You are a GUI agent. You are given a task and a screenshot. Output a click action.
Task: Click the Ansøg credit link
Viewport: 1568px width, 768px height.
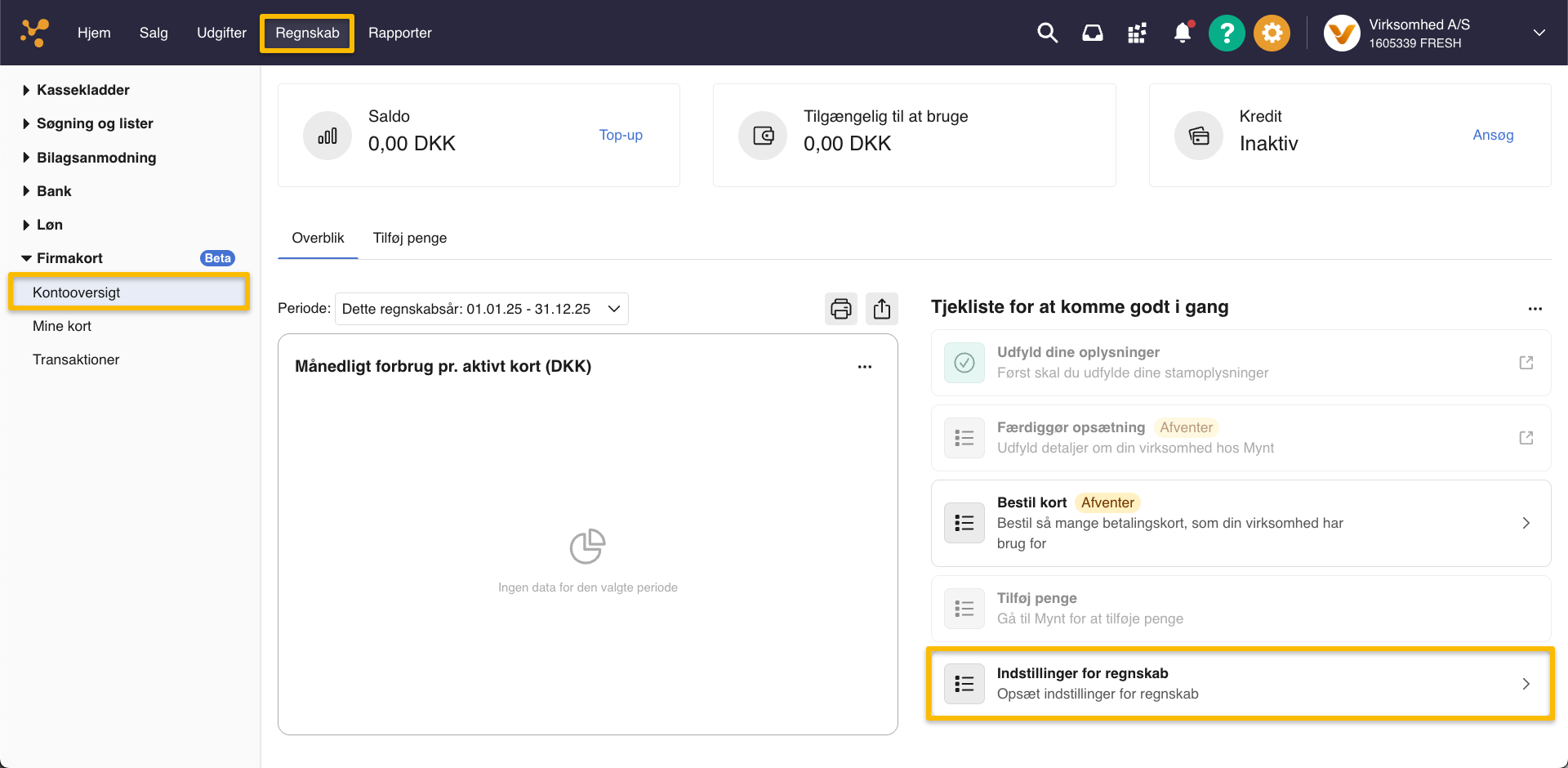pyautogui.click(x=1492, y=135)
